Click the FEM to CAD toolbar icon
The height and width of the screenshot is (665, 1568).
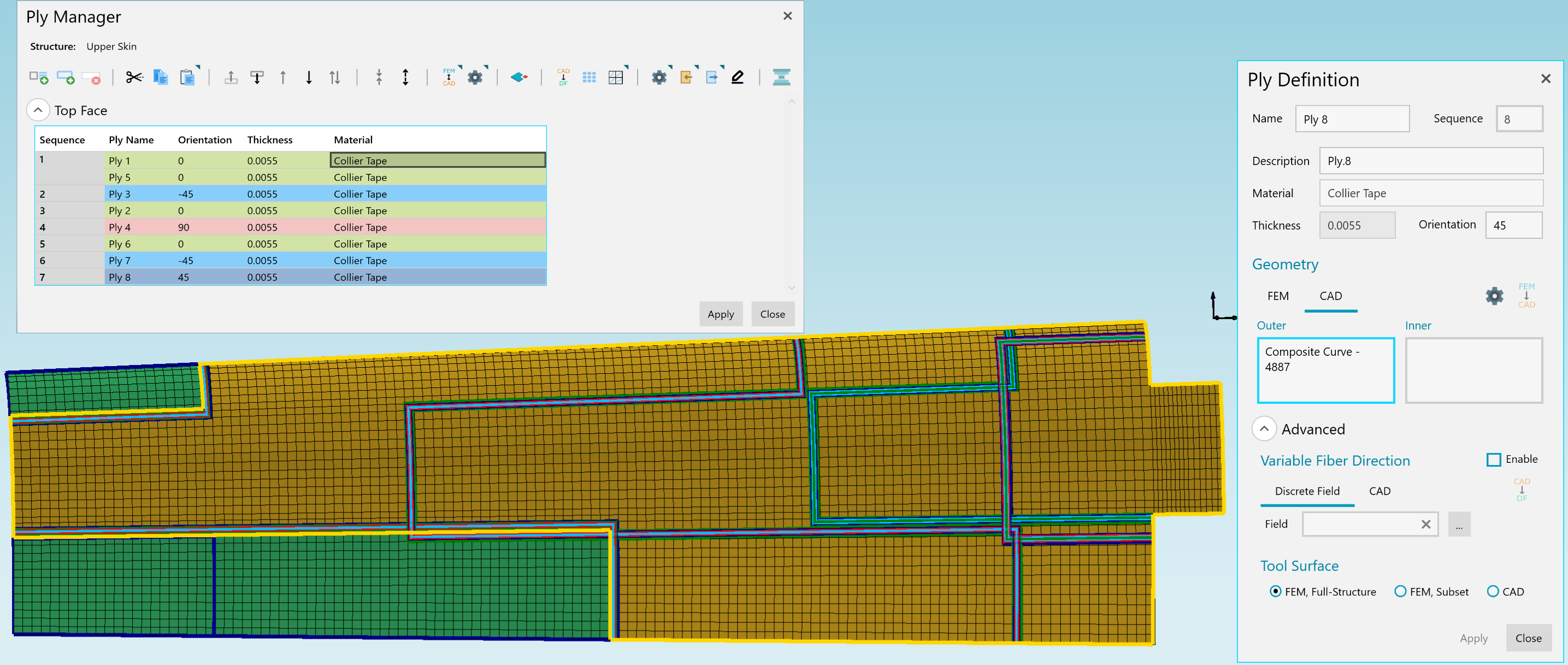tap(449, 76)
